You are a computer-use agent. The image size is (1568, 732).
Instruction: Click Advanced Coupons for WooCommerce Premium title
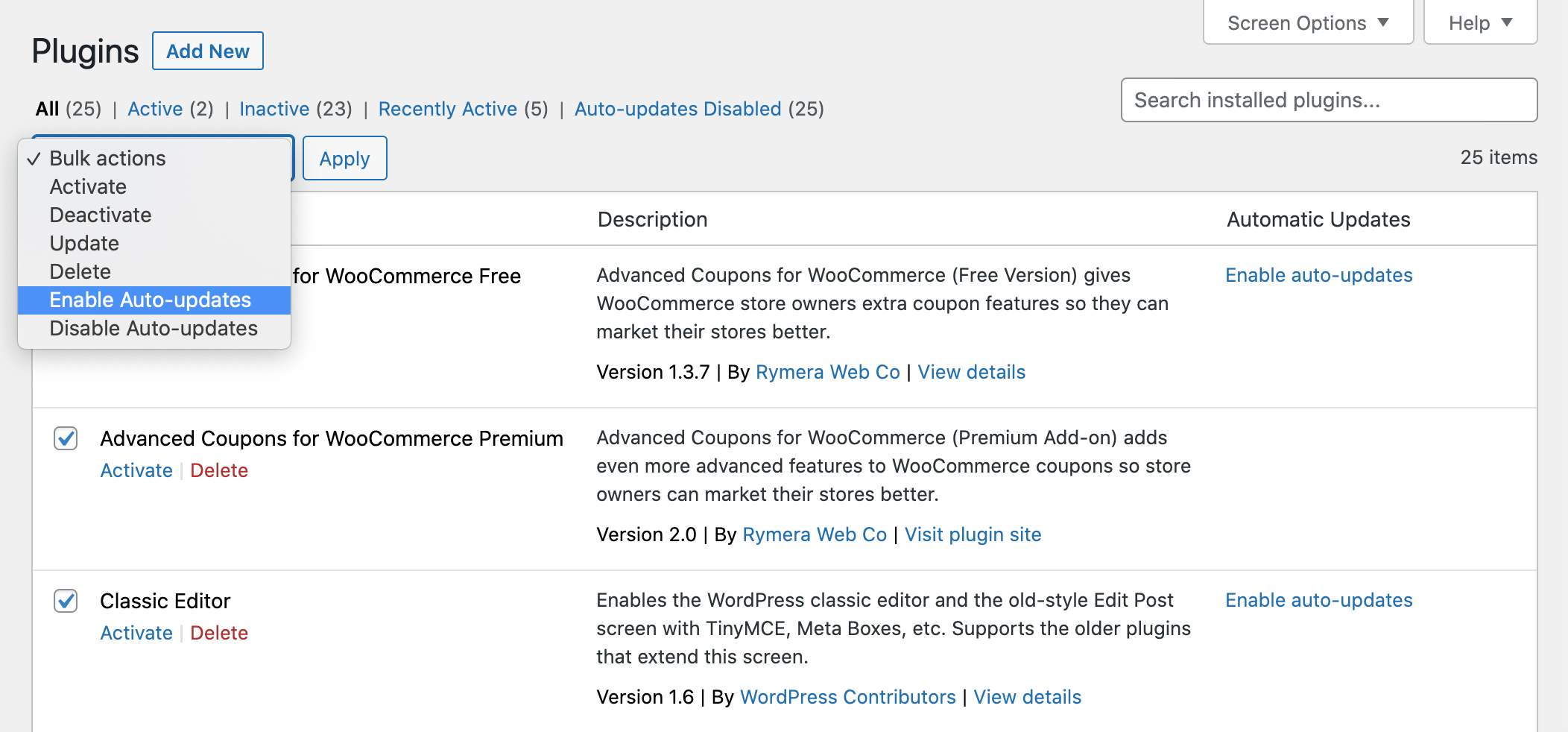point(332,438)
